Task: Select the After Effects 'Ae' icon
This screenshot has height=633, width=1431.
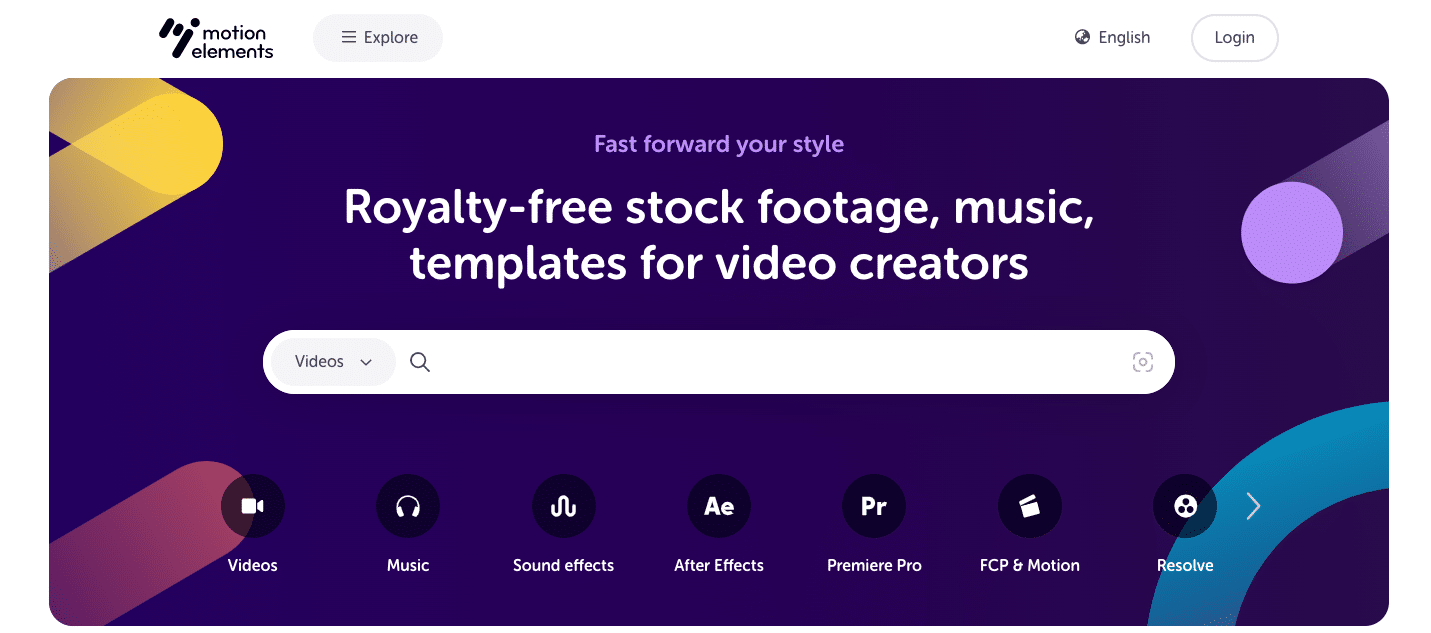Action: coord(718,506)
